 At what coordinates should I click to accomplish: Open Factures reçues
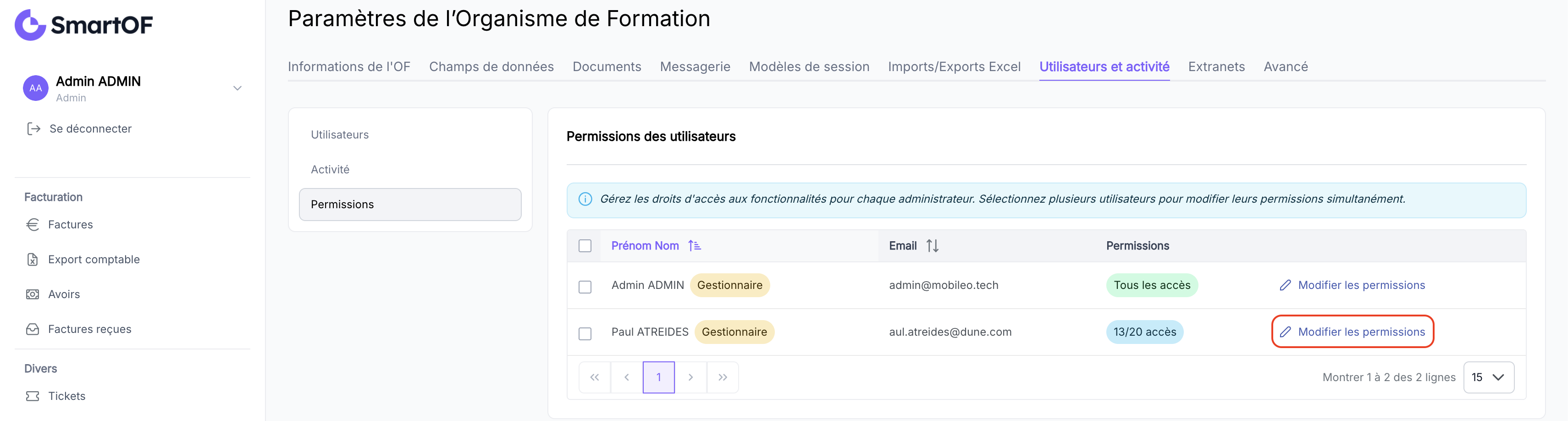pos(89,329)
